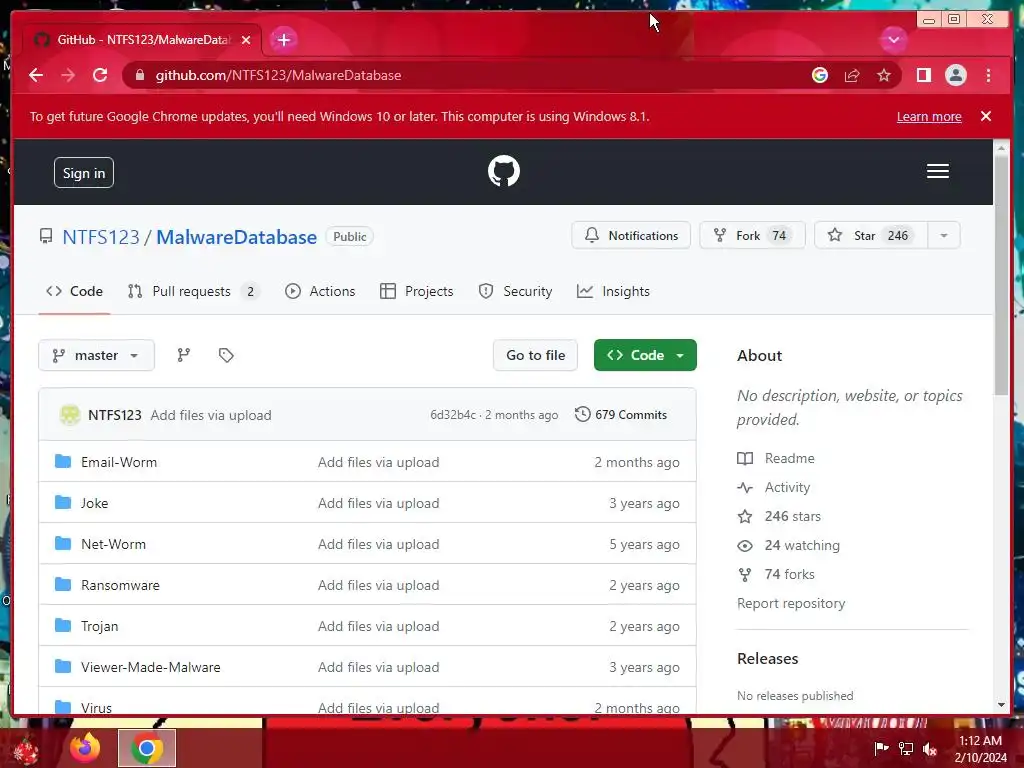This screenshot has height=768, width=1024.
Task: Open the Chrome profile avatar
Action: coord(955,75)
